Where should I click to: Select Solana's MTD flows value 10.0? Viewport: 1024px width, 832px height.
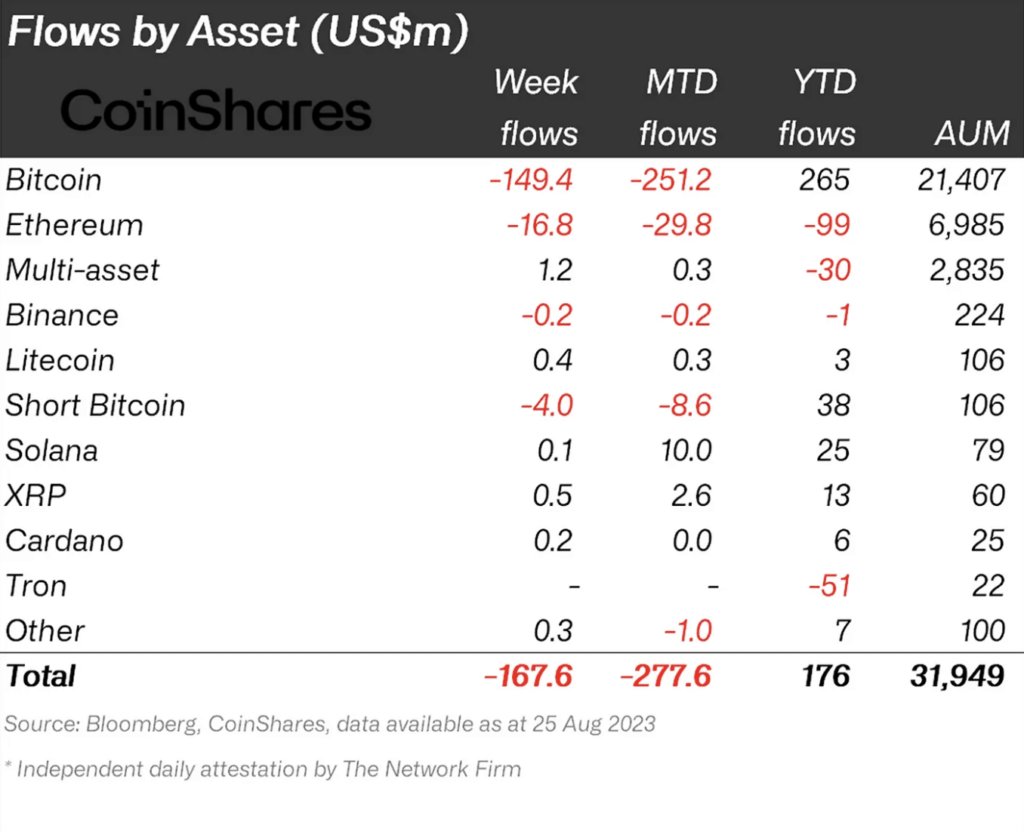[687, 450]
